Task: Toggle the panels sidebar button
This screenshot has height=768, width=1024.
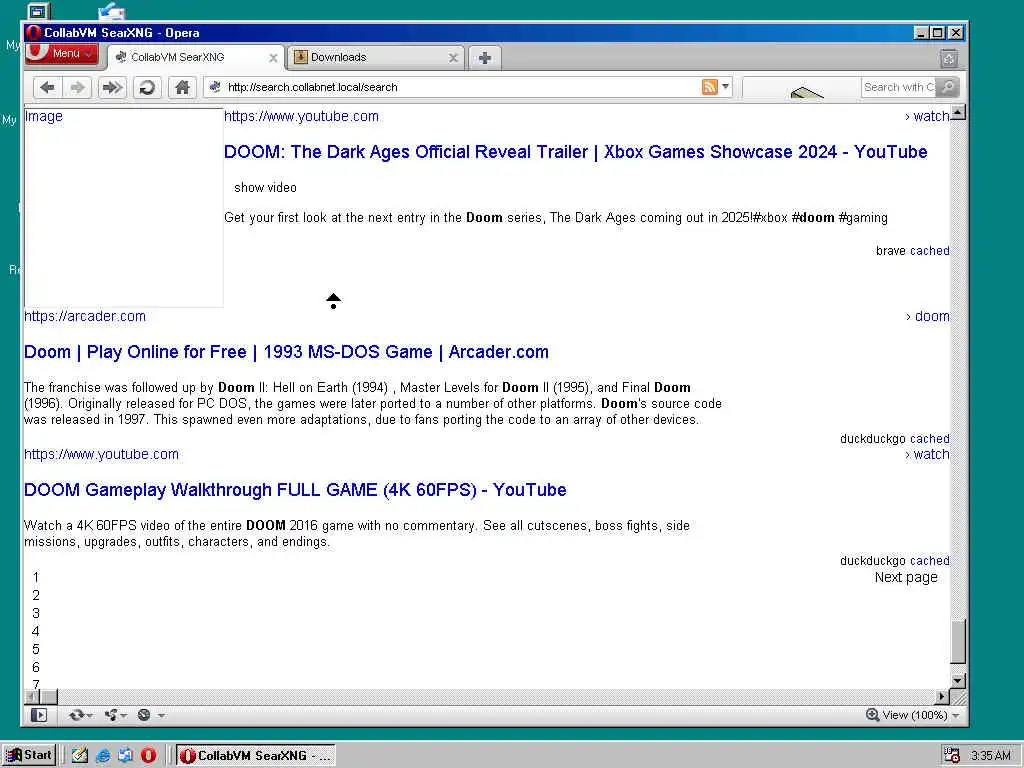Action: [39, 715]
